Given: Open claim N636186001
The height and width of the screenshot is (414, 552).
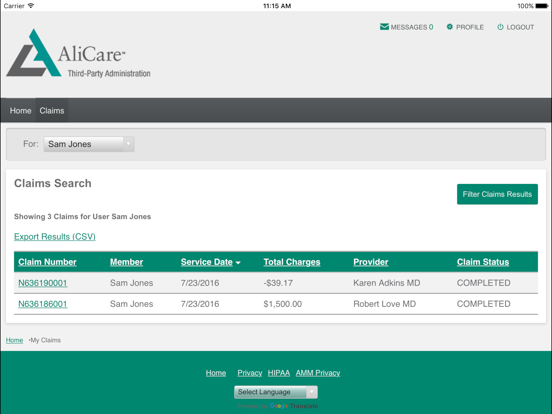Looking at the screenshot, I should [43, 304].
